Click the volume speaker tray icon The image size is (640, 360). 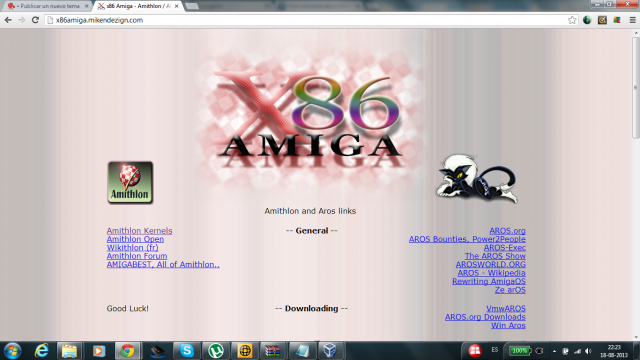click(588, 351)
